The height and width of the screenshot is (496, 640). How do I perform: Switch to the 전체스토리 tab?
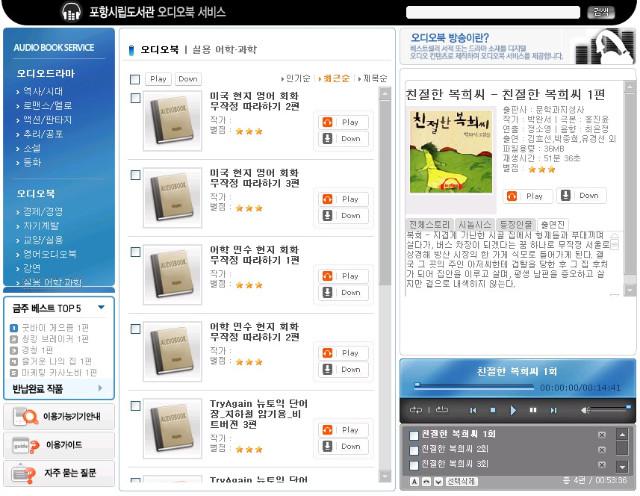tap(429, 225)
